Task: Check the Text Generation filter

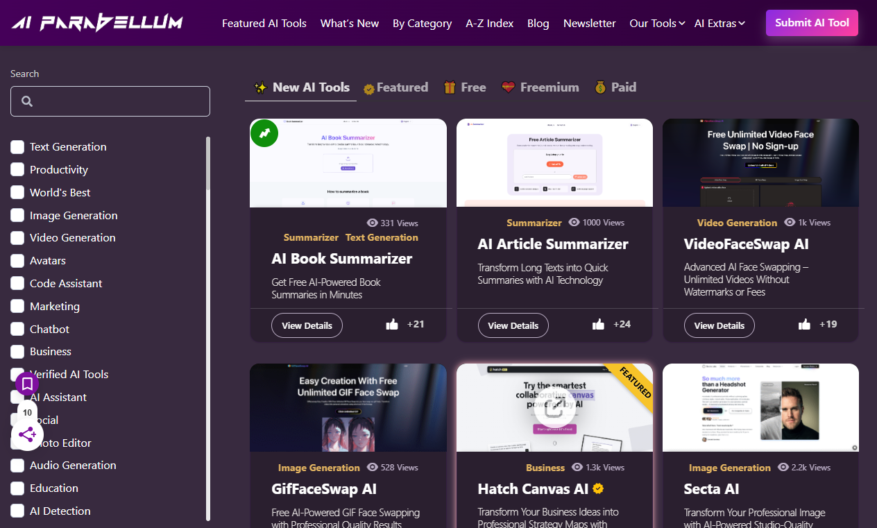Action: coord(17,147)
